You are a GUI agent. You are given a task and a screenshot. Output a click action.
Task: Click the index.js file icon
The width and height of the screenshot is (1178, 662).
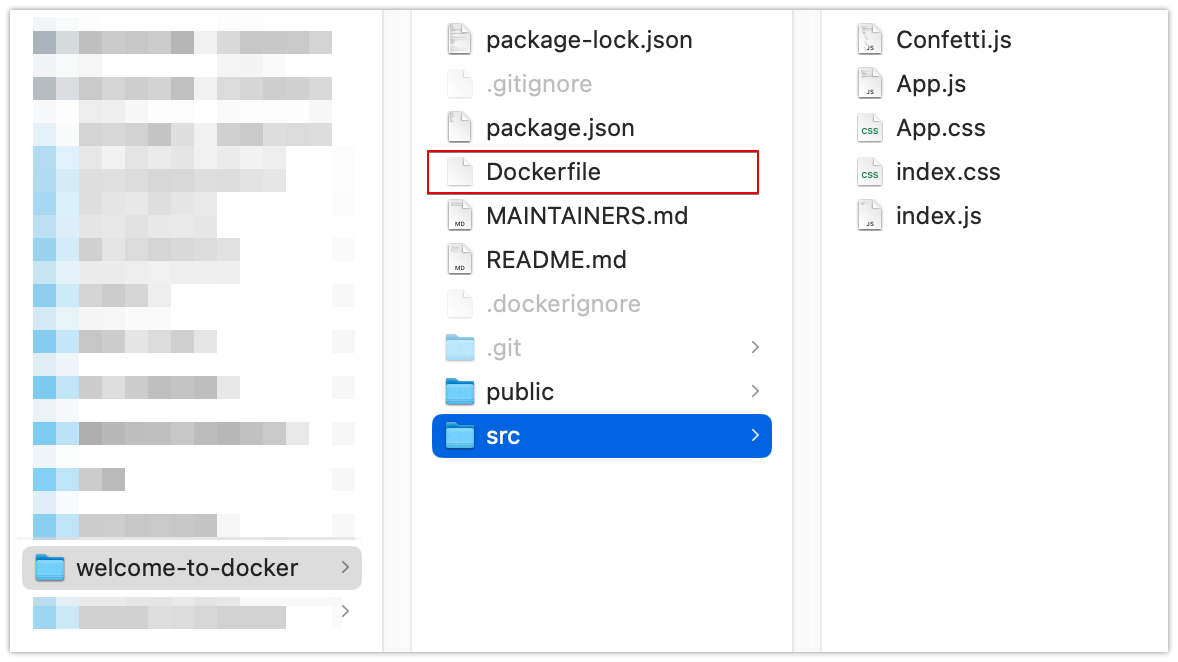click(x=869, y=216)
